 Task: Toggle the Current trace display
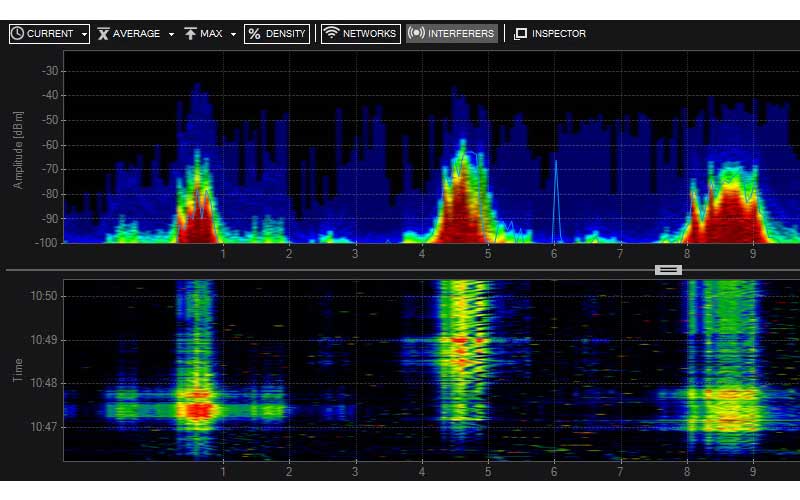(x=49, y=34)
